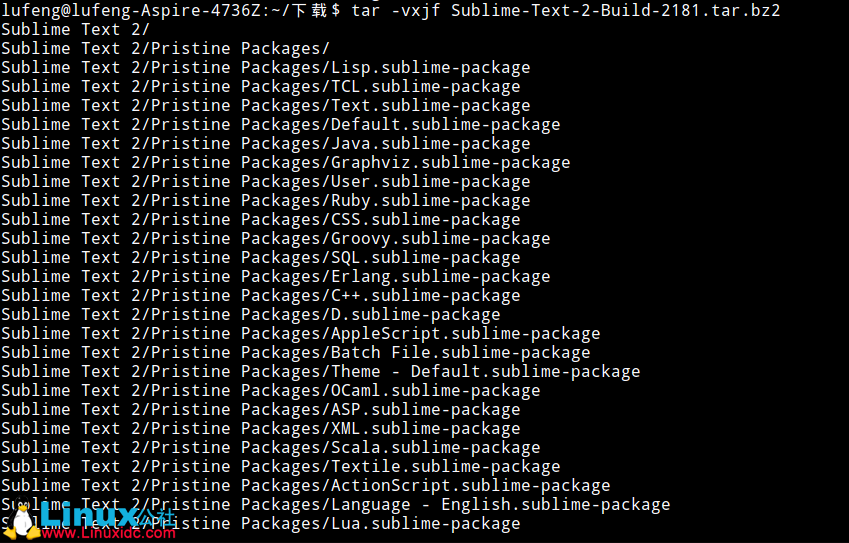
Task: Click the Batch File.sublime-package line
Action: click(460, 352)
